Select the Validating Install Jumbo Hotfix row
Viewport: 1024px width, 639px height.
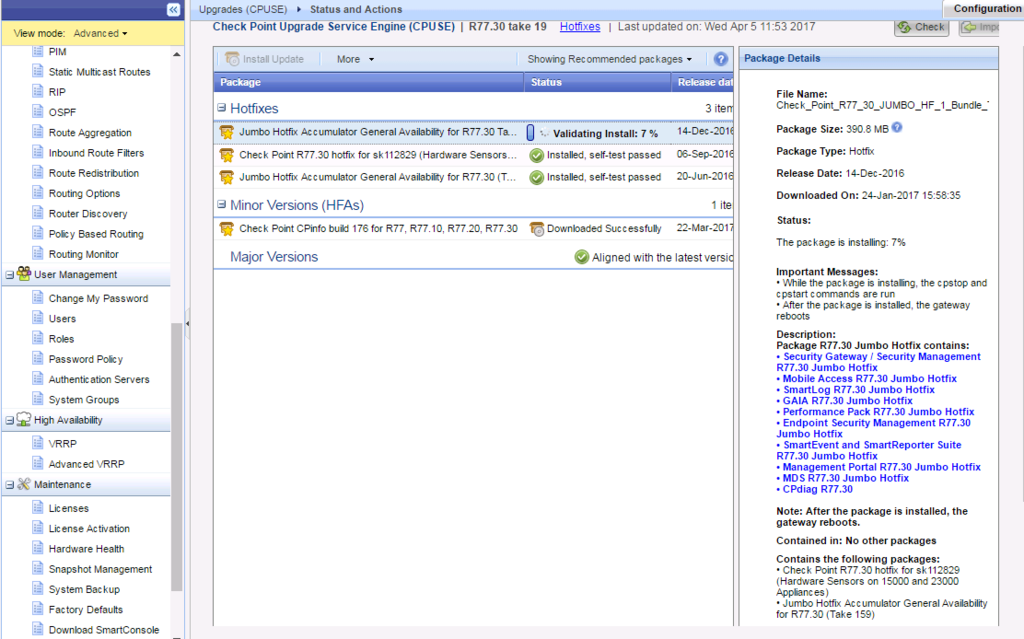point(473,132)
